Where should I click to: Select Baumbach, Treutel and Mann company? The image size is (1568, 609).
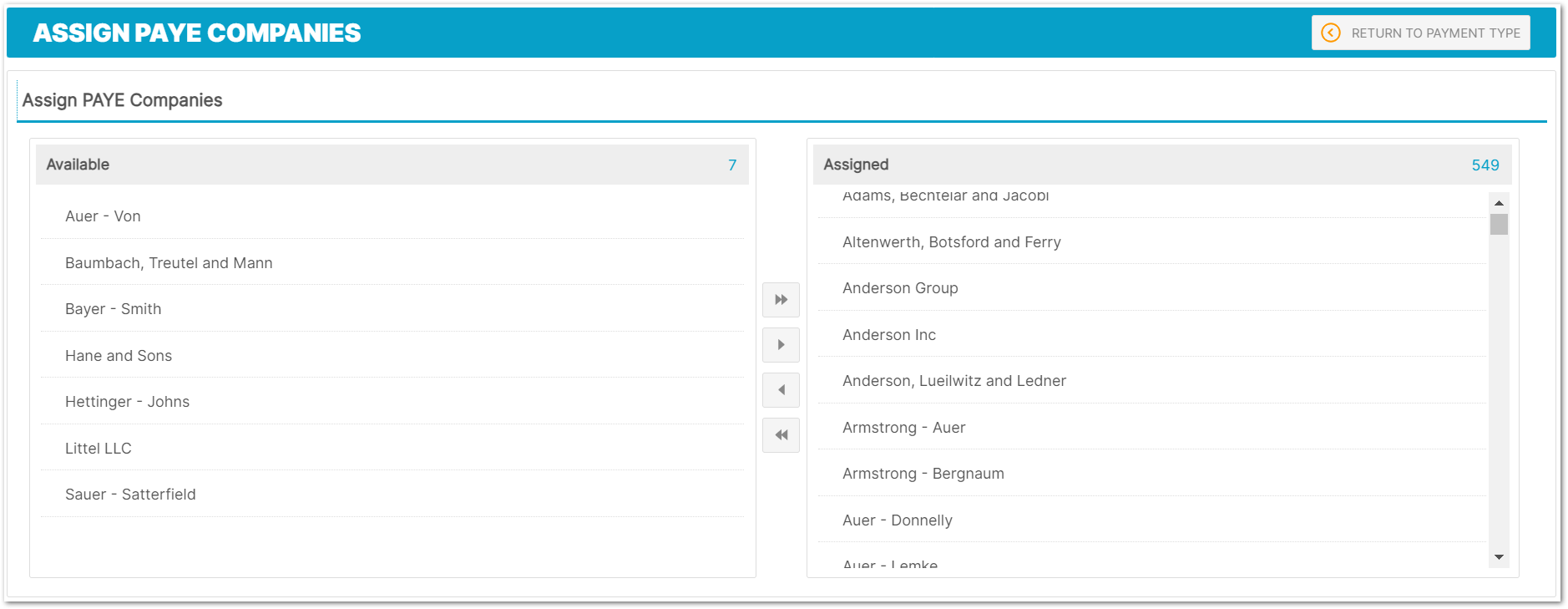pos(169,263)
